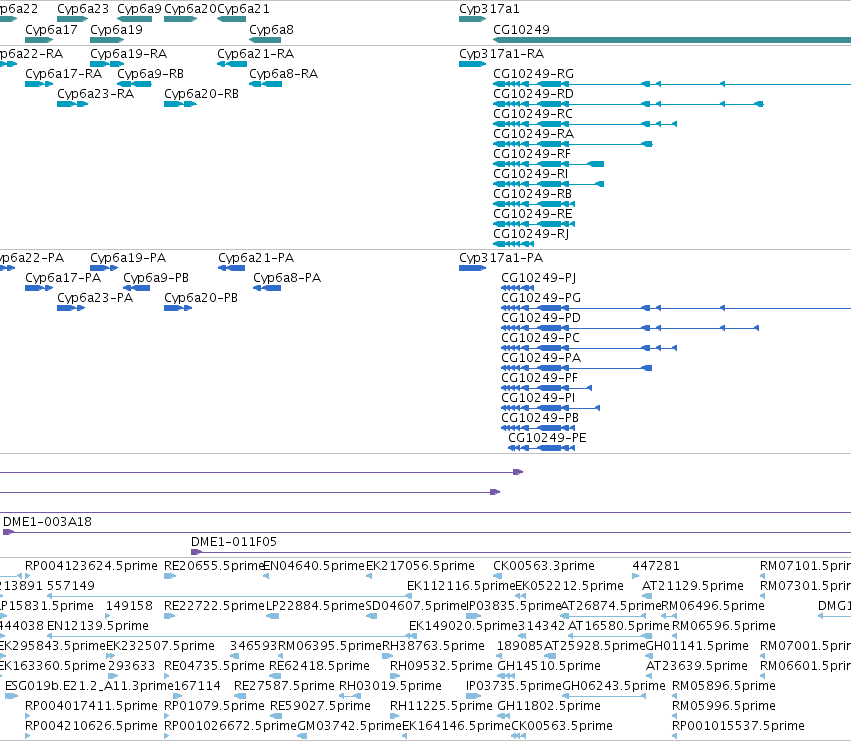
Task: Select transcript Cyp6a17-RA
Action: (x=63, y=74)
